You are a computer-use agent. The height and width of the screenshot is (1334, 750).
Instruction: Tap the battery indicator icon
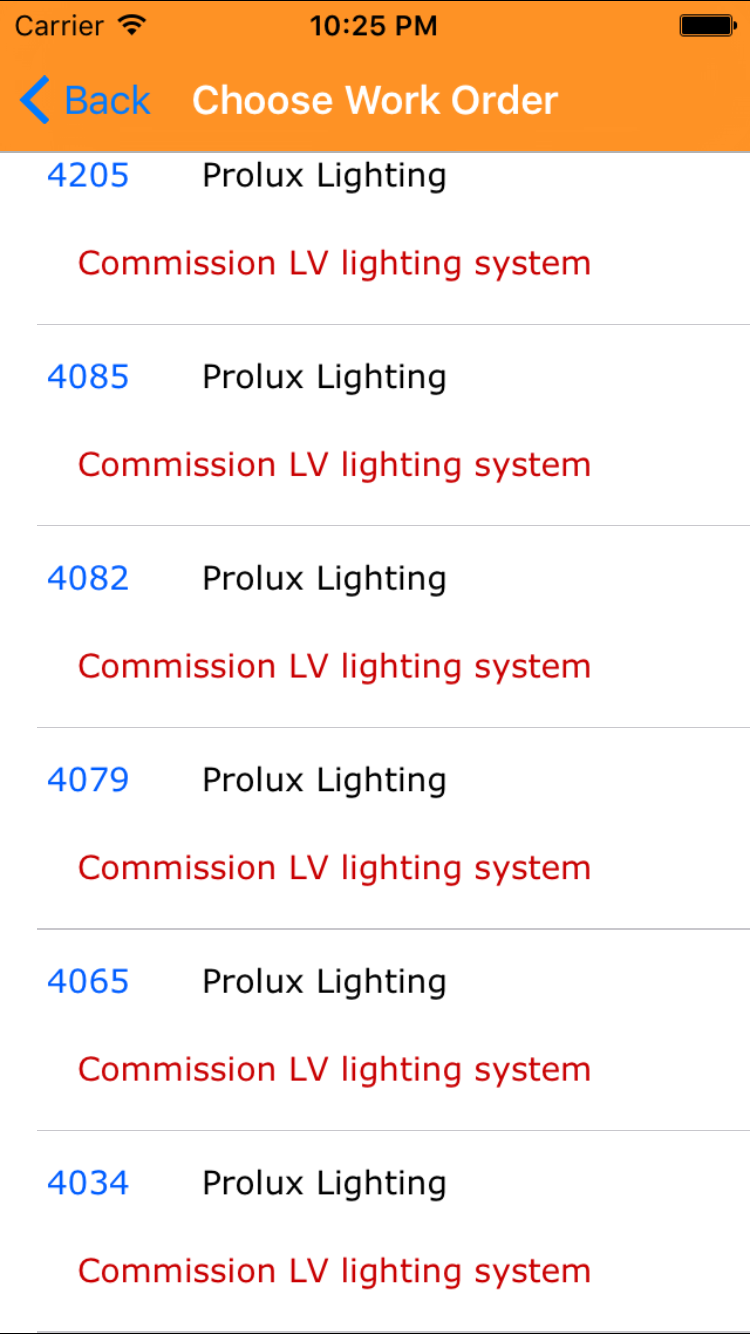[x=707, y=26]
